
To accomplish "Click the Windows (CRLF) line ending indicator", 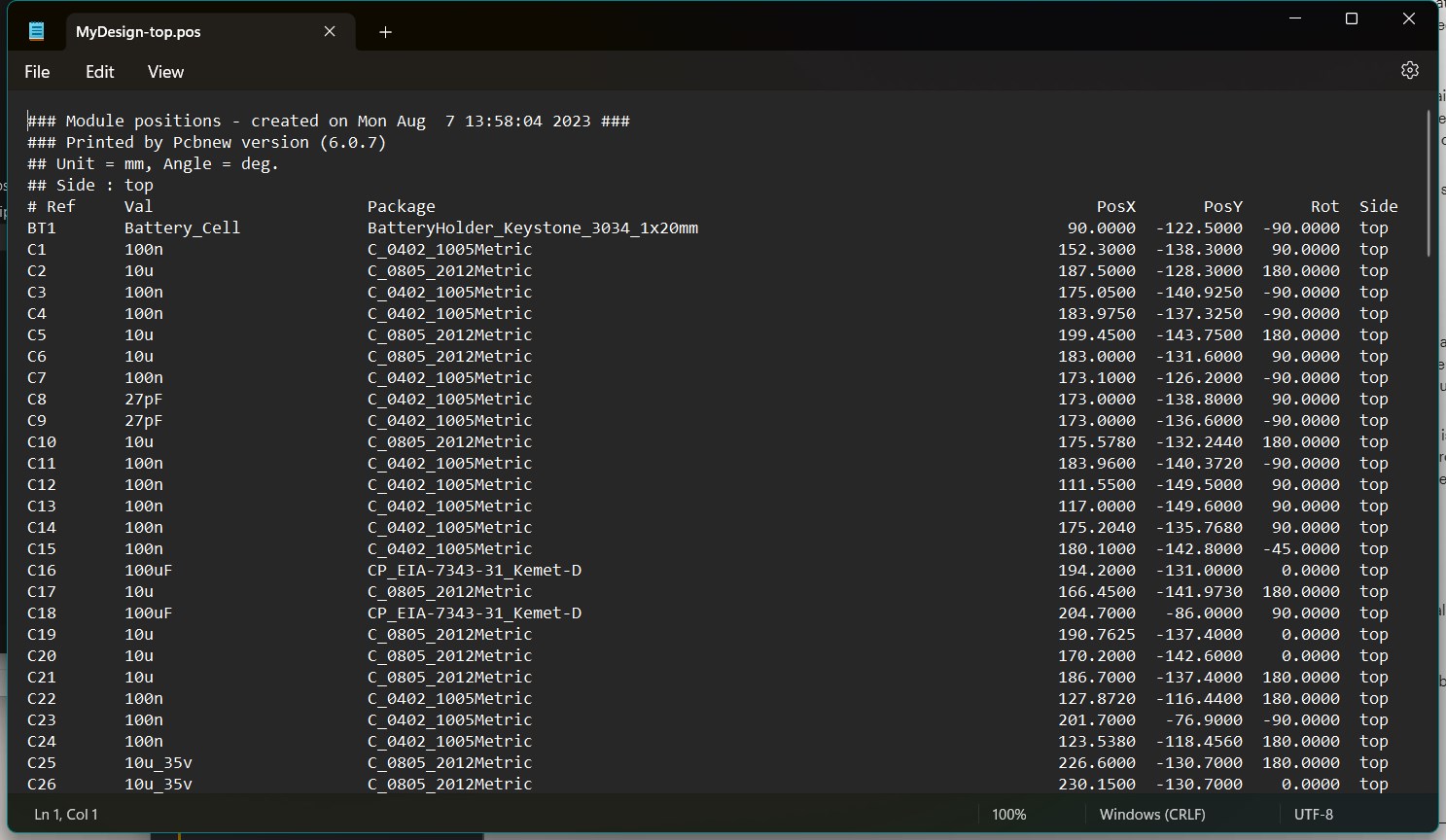I will 1152,815.
